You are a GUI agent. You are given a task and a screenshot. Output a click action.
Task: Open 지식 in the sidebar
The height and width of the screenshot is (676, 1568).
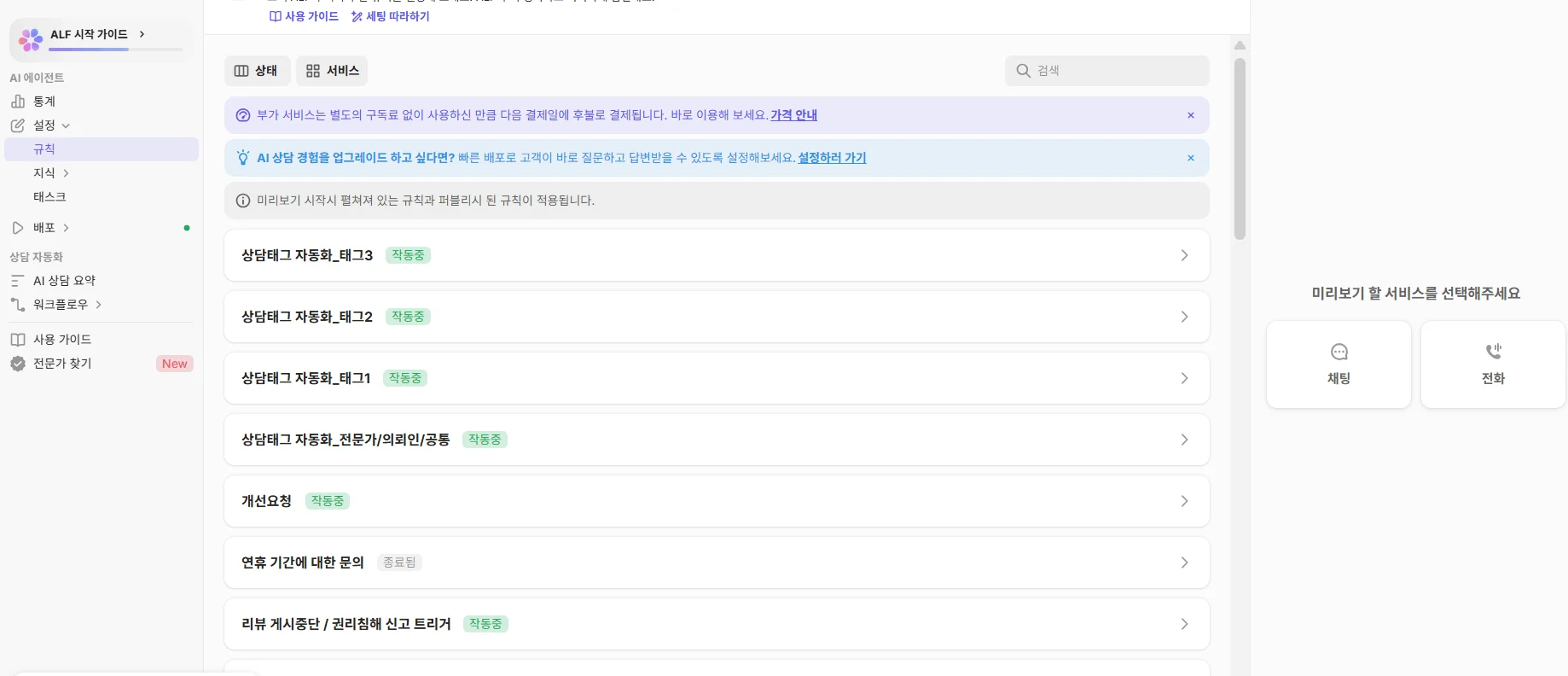[x=44, y=173]
